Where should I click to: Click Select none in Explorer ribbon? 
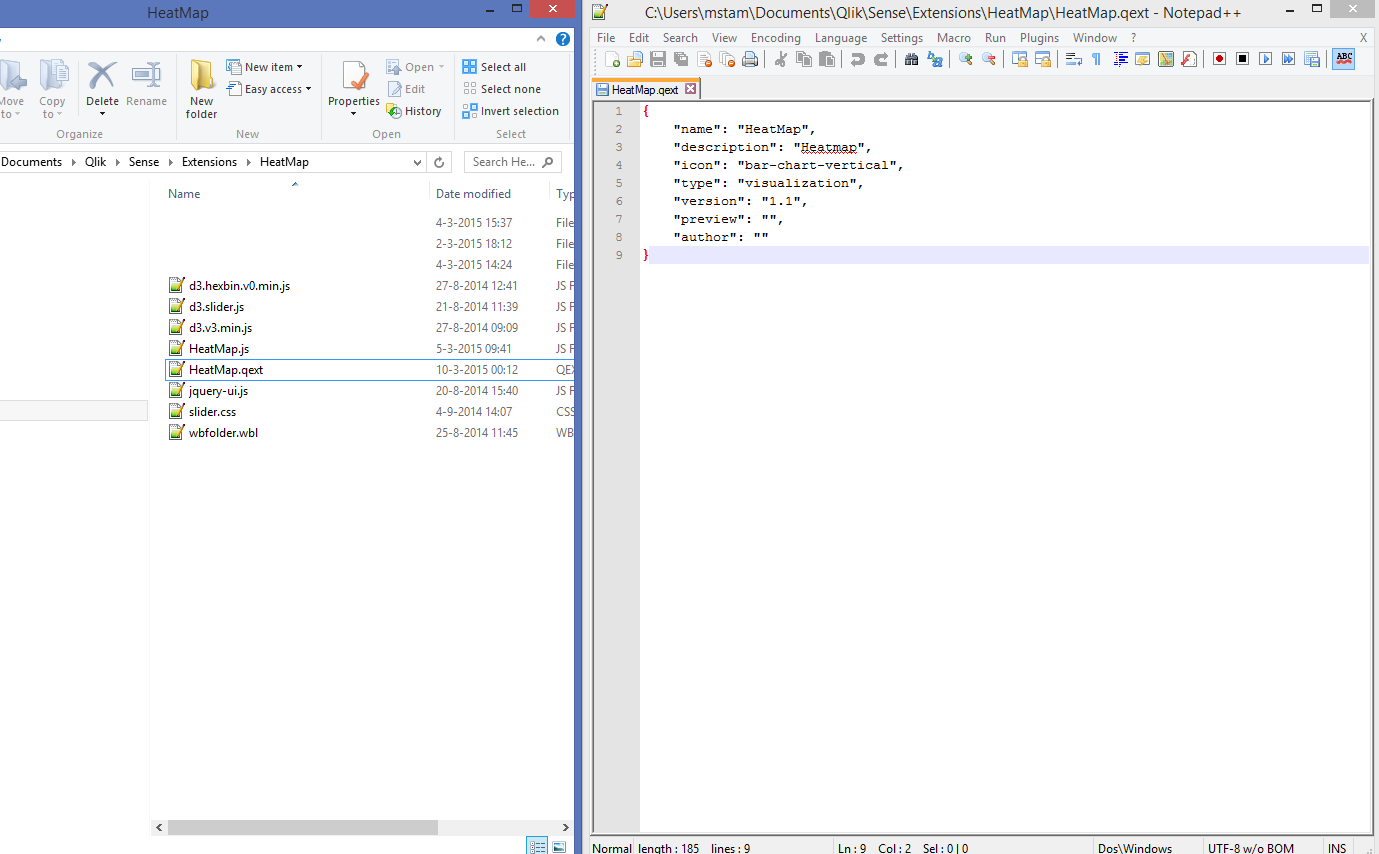click(501, 89)
